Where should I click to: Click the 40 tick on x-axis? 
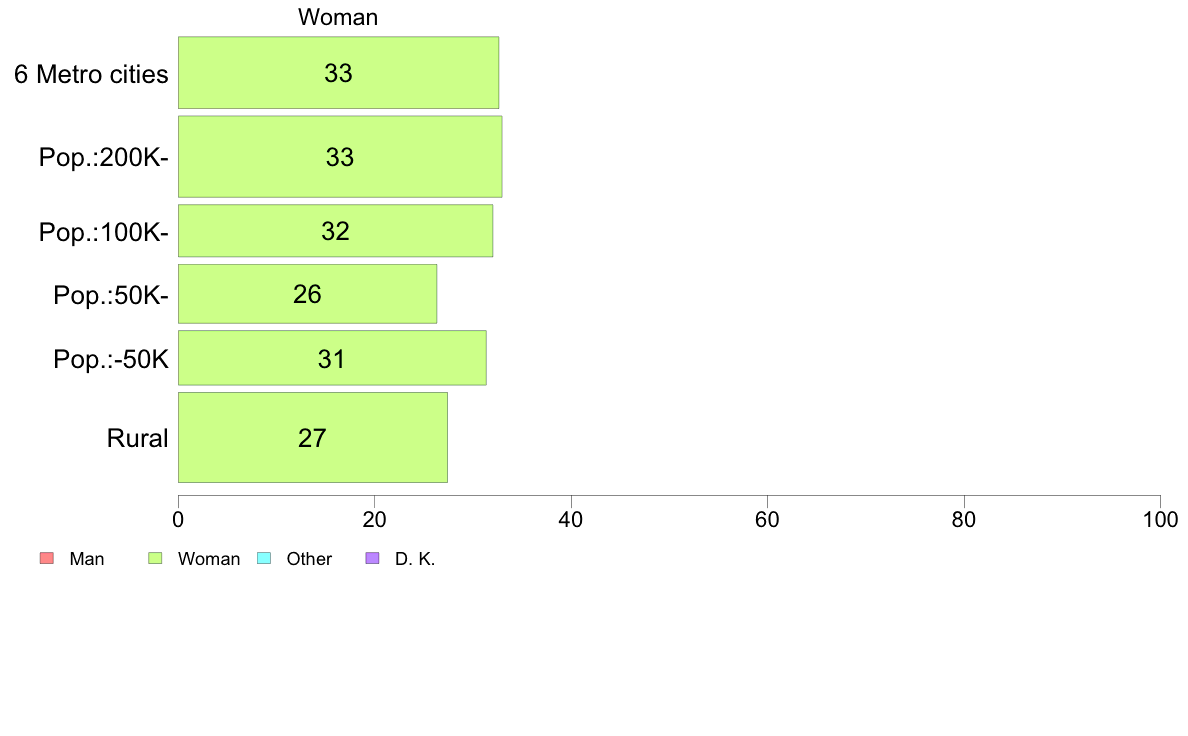click(x=571, y=519)
